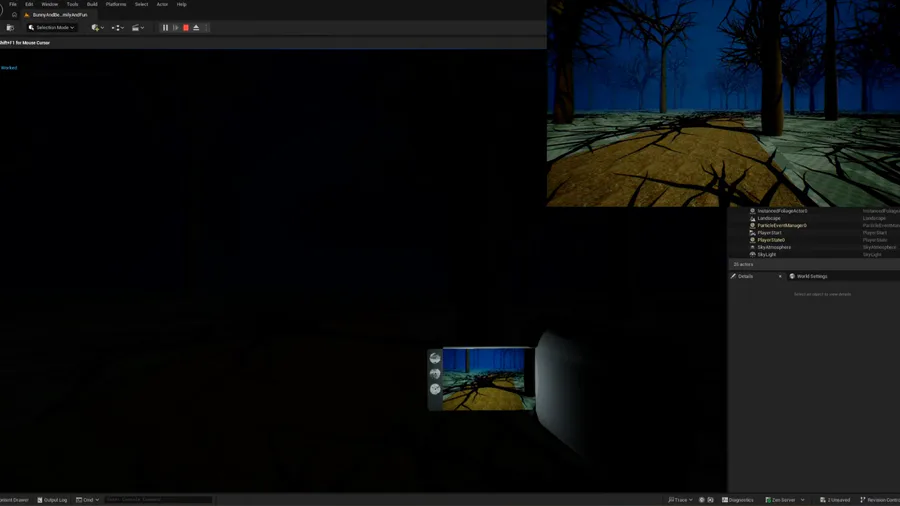The height and width of the screenshot is (506, 900).
Task: Click the '25 actors' count text
Action: point(743,264)
